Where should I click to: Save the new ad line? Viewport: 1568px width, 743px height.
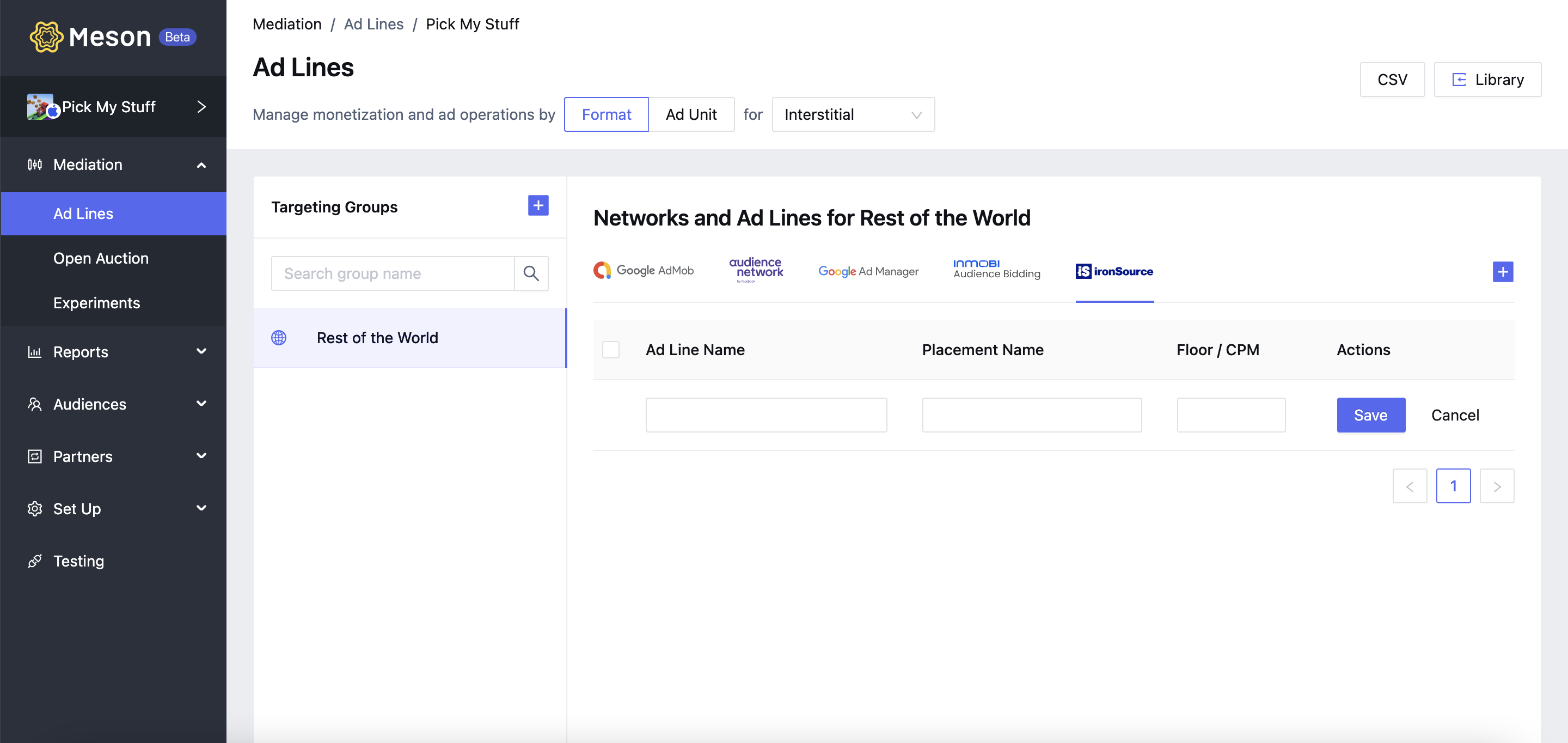pos(1371,415)
